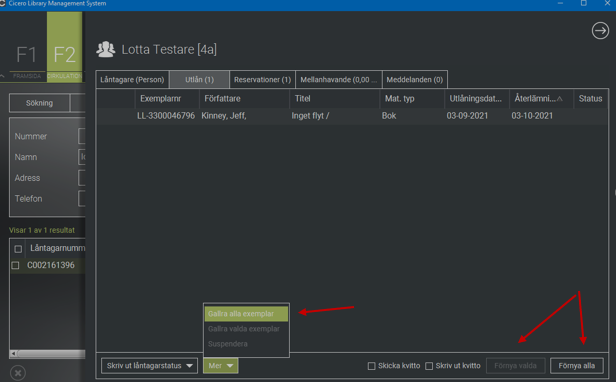Choose Suspendera in the Mer menu
This screenshot has height=382, width=616.
[x=246, y=344]
